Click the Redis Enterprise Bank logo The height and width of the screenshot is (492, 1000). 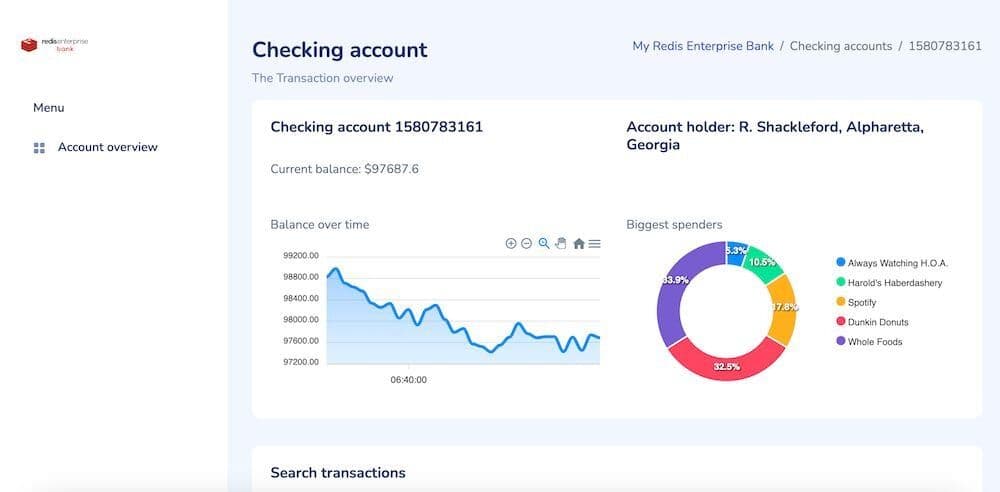pyautogui.click(x=55, y=44)
